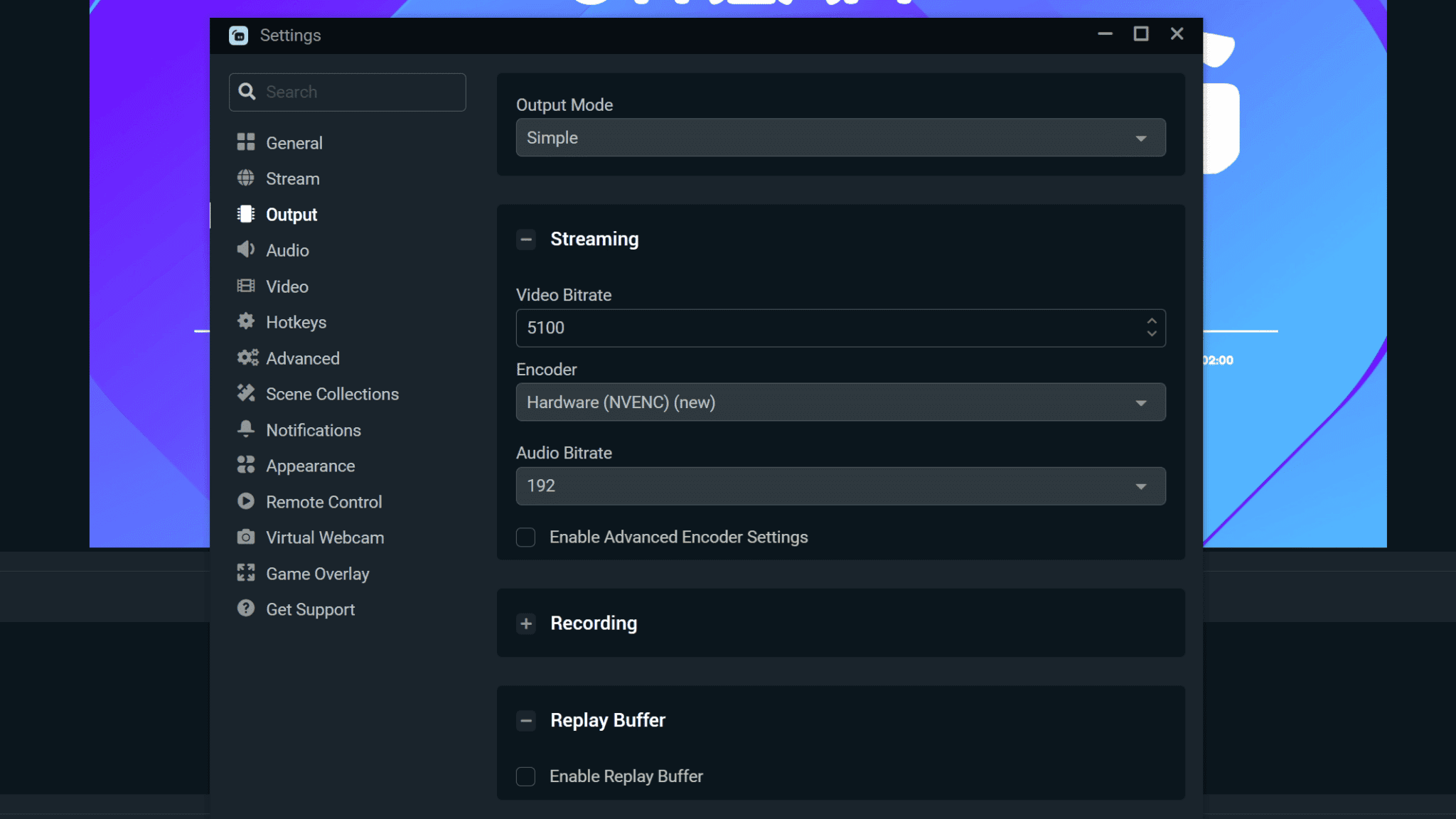Viewport: 1456px width, 819px height.
Task: Open the Scene Collections settings page
Action: (x=332, y=394)
